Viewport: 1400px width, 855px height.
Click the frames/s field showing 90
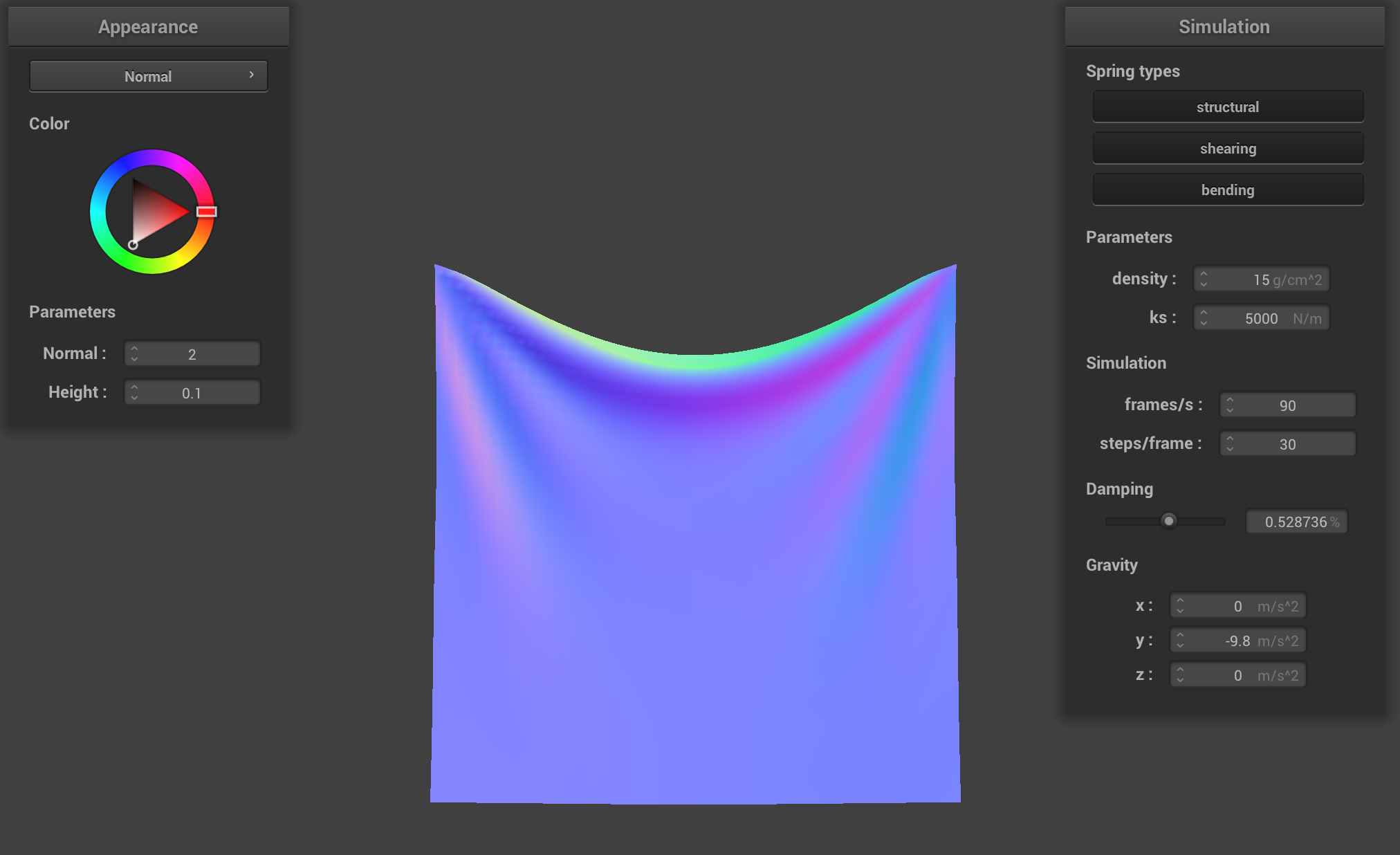1288,405
